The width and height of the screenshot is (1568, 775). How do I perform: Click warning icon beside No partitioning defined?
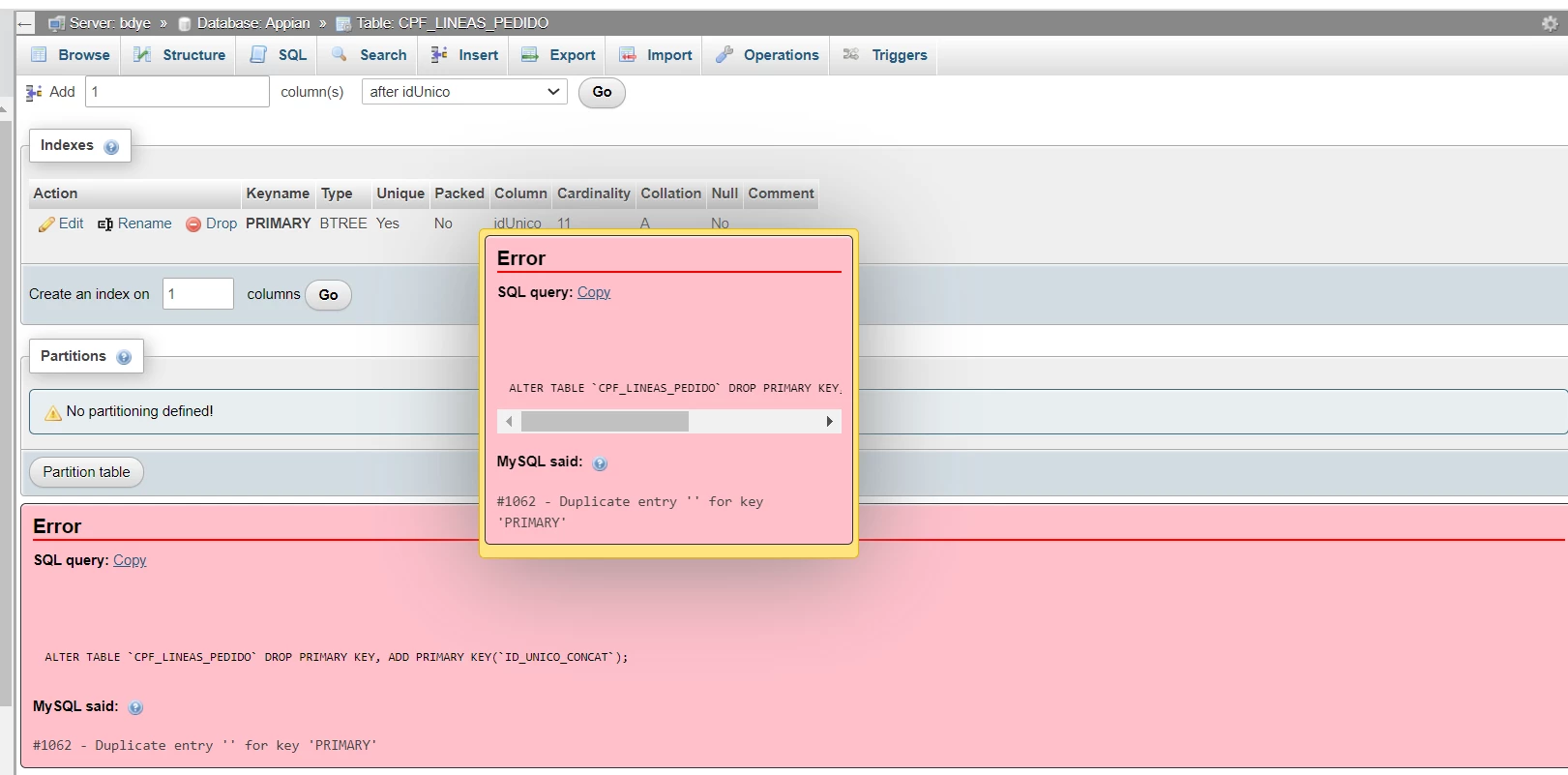point(53,413)
